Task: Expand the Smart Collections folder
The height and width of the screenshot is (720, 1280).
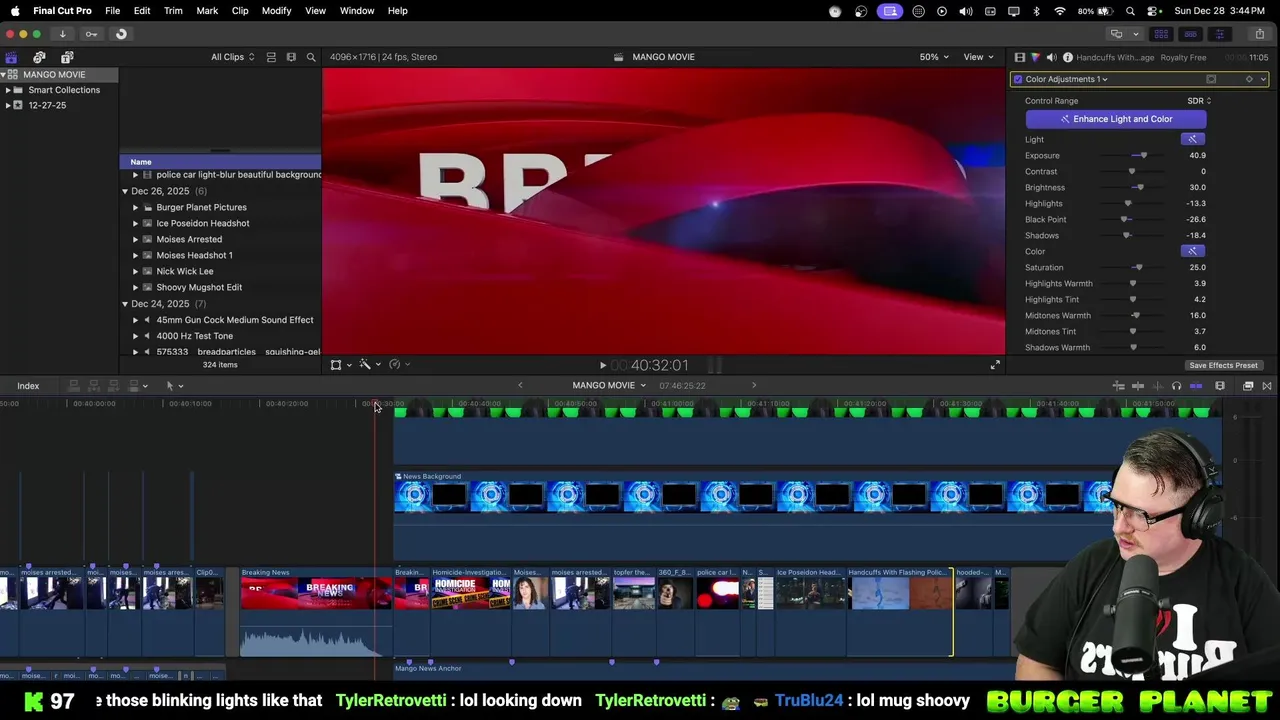Action: click(8, 90)
